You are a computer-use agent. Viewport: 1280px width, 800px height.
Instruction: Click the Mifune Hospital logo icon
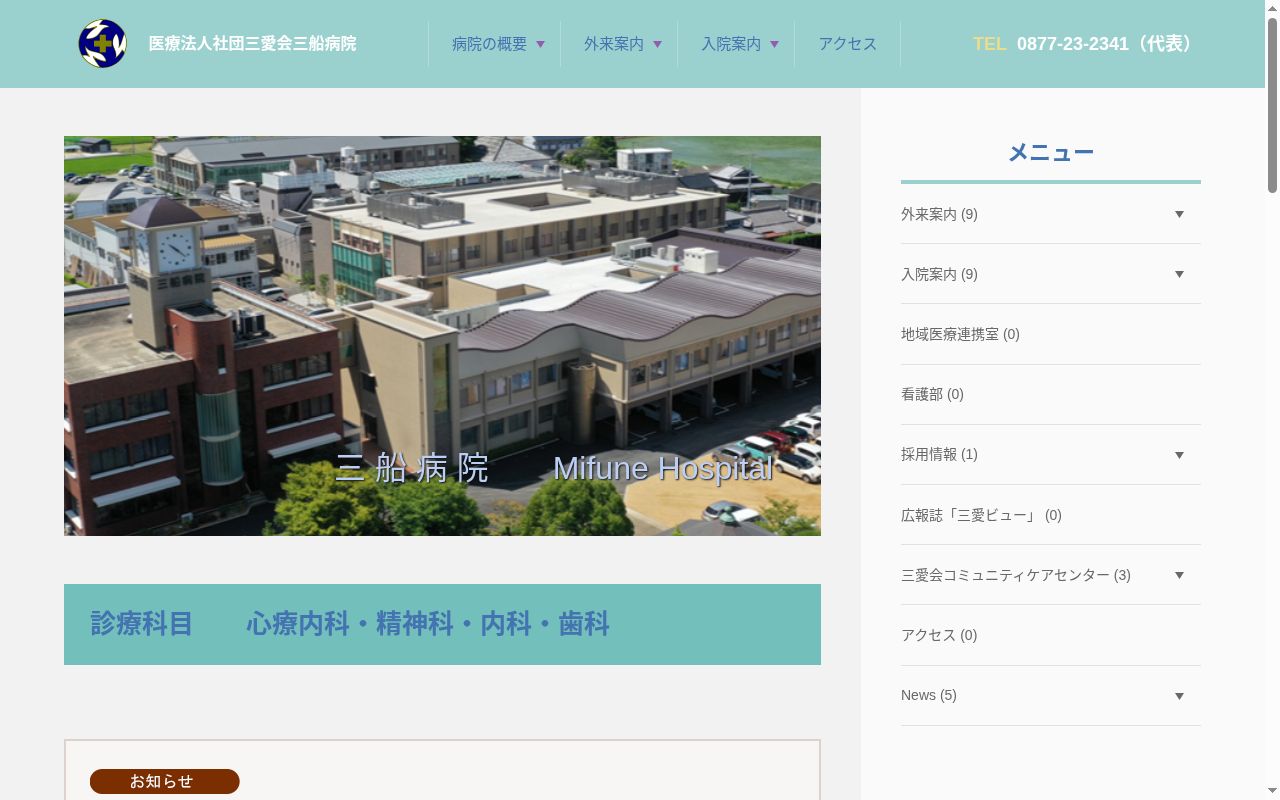[x=103, y=44]
